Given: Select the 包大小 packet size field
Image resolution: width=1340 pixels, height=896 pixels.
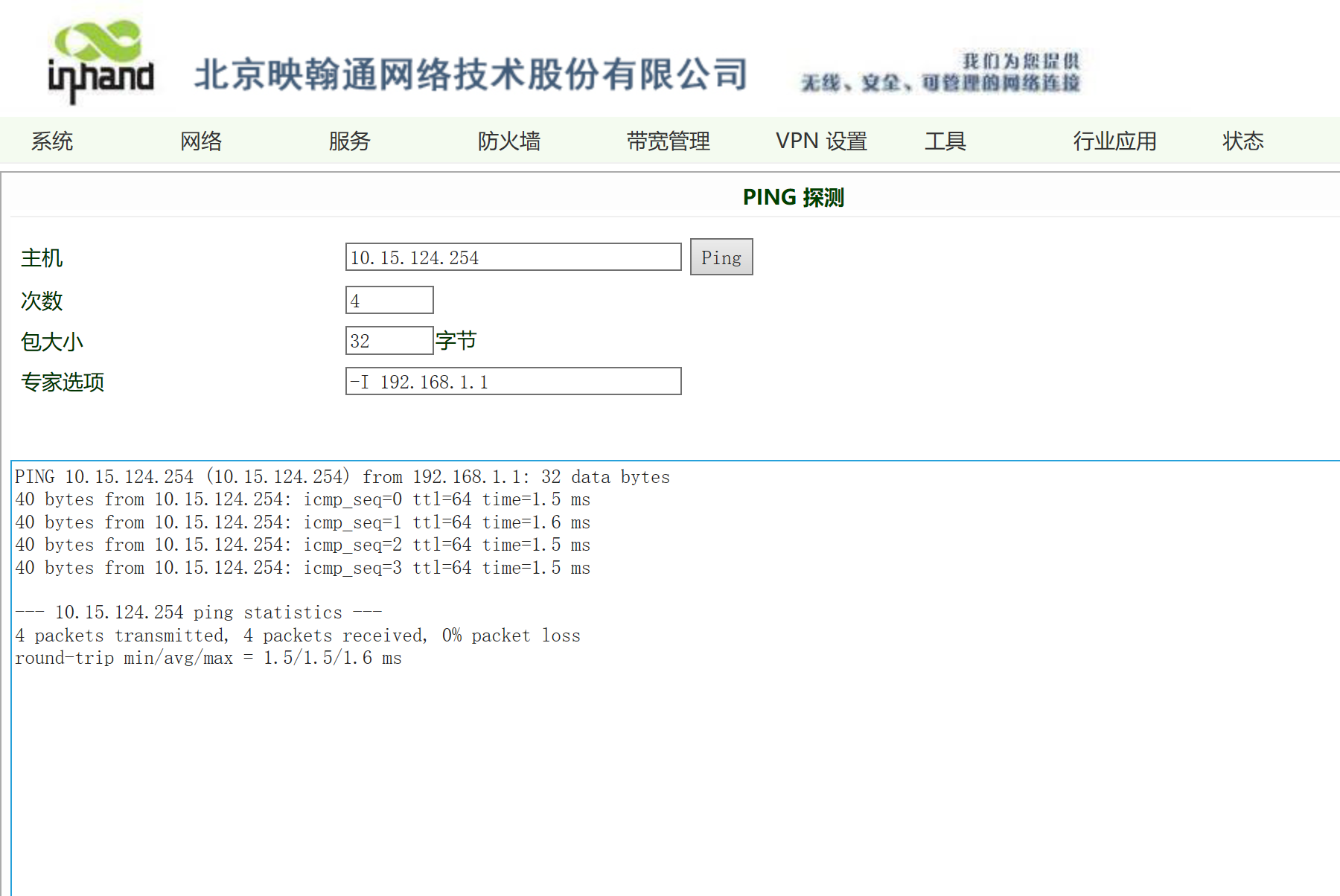Looking at the screenshot, I should click(389, 339).
